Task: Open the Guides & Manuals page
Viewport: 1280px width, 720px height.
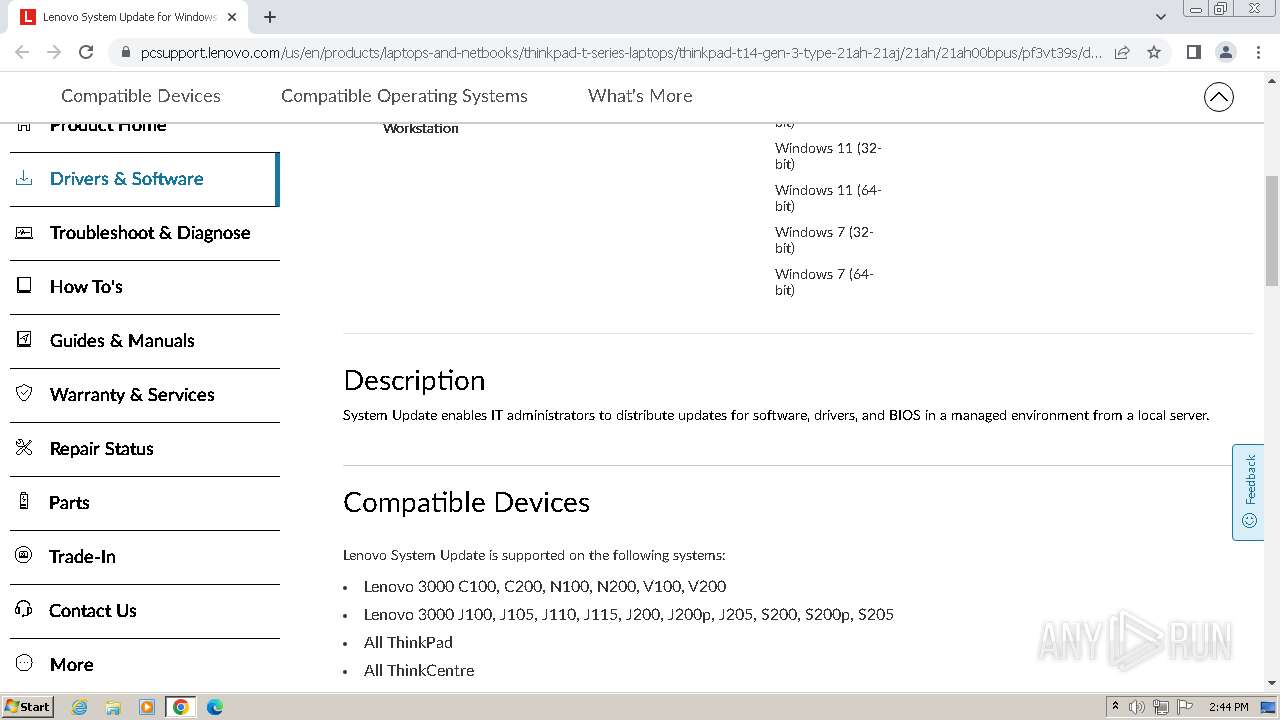Action: pyautogui.click(x=122, y=340)
